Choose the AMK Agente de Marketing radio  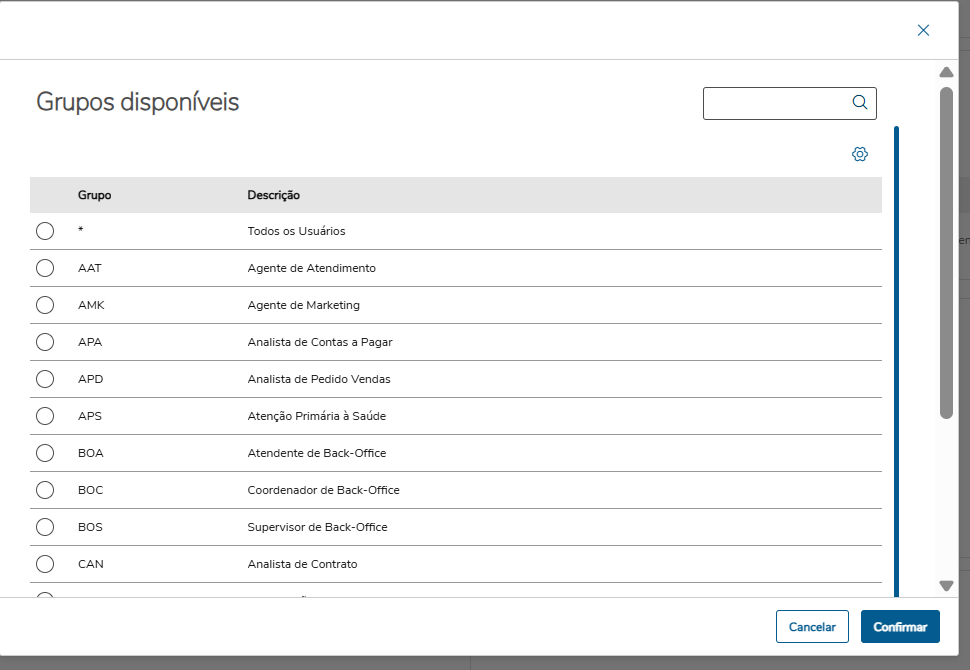(45, 305)
